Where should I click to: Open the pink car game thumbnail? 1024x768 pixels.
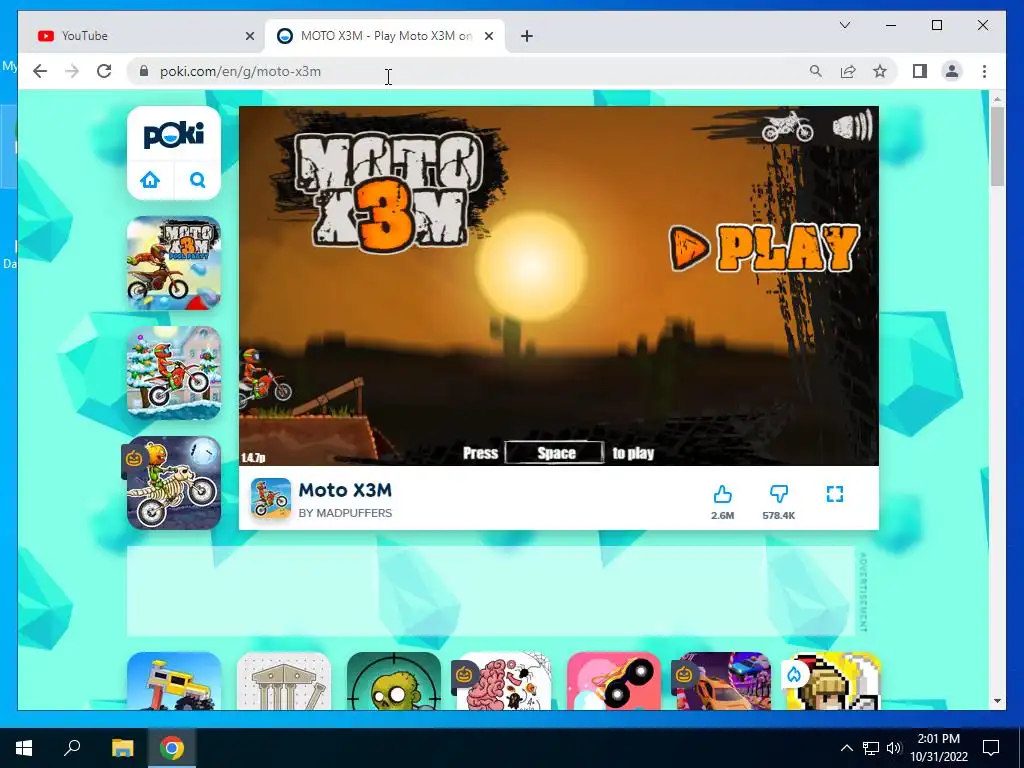coord(613,680)
